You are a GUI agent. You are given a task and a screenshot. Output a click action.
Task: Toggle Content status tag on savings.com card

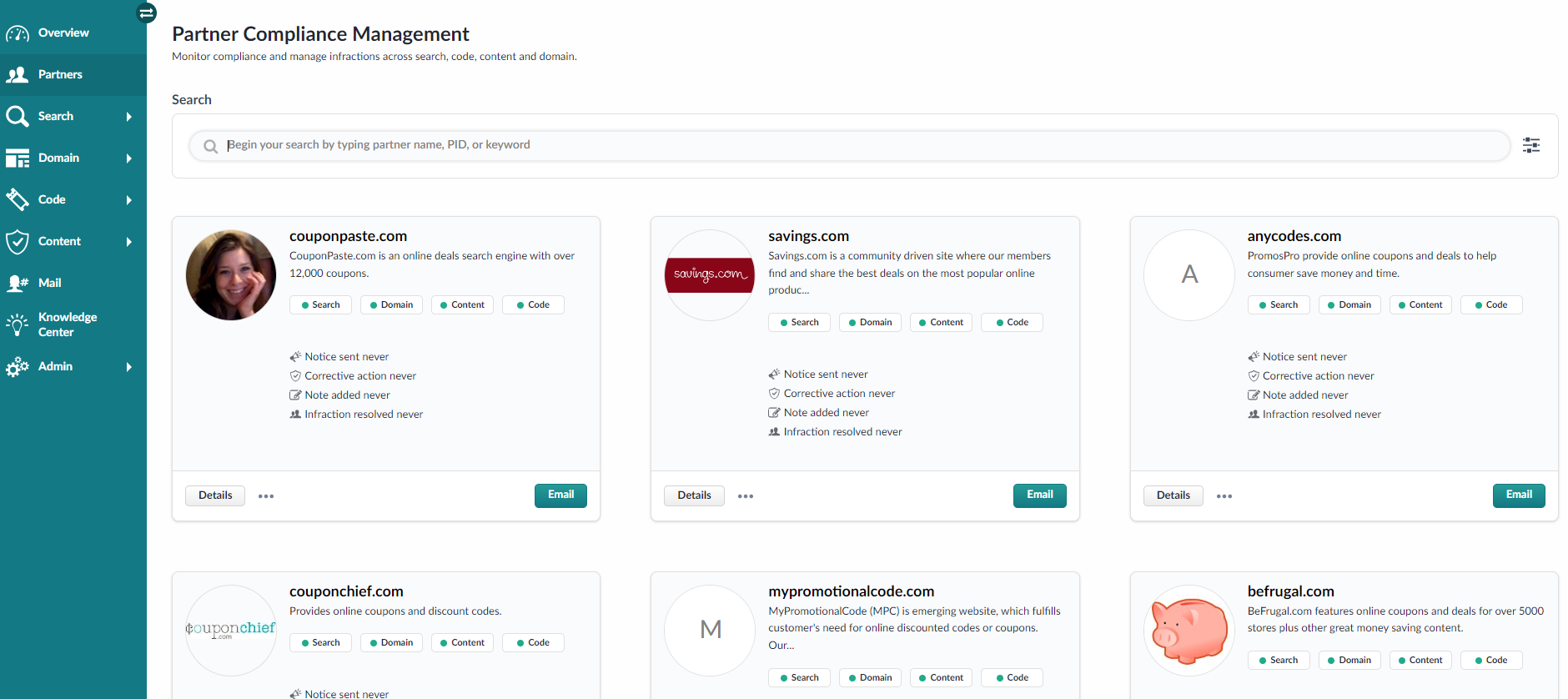[x=941, y=323]
